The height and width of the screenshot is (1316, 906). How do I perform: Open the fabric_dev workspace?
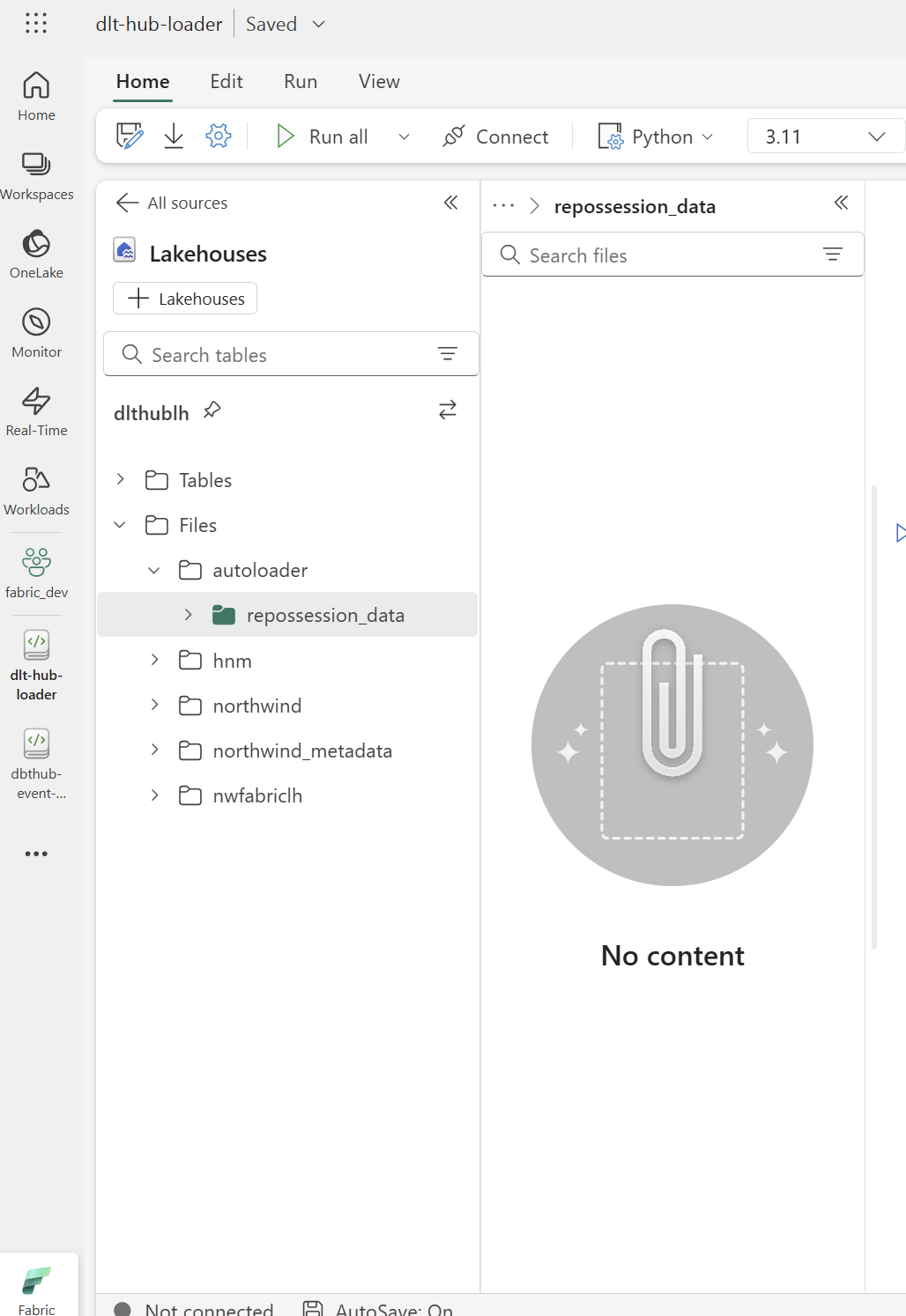(36, 570)
